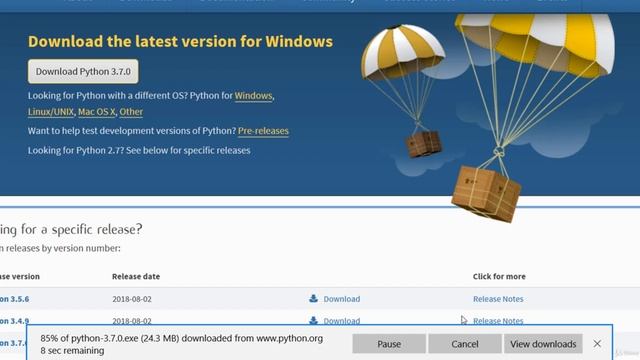Click the View downloads button
This screenshot has width=640, height=360.
click(x=543, y=344)
